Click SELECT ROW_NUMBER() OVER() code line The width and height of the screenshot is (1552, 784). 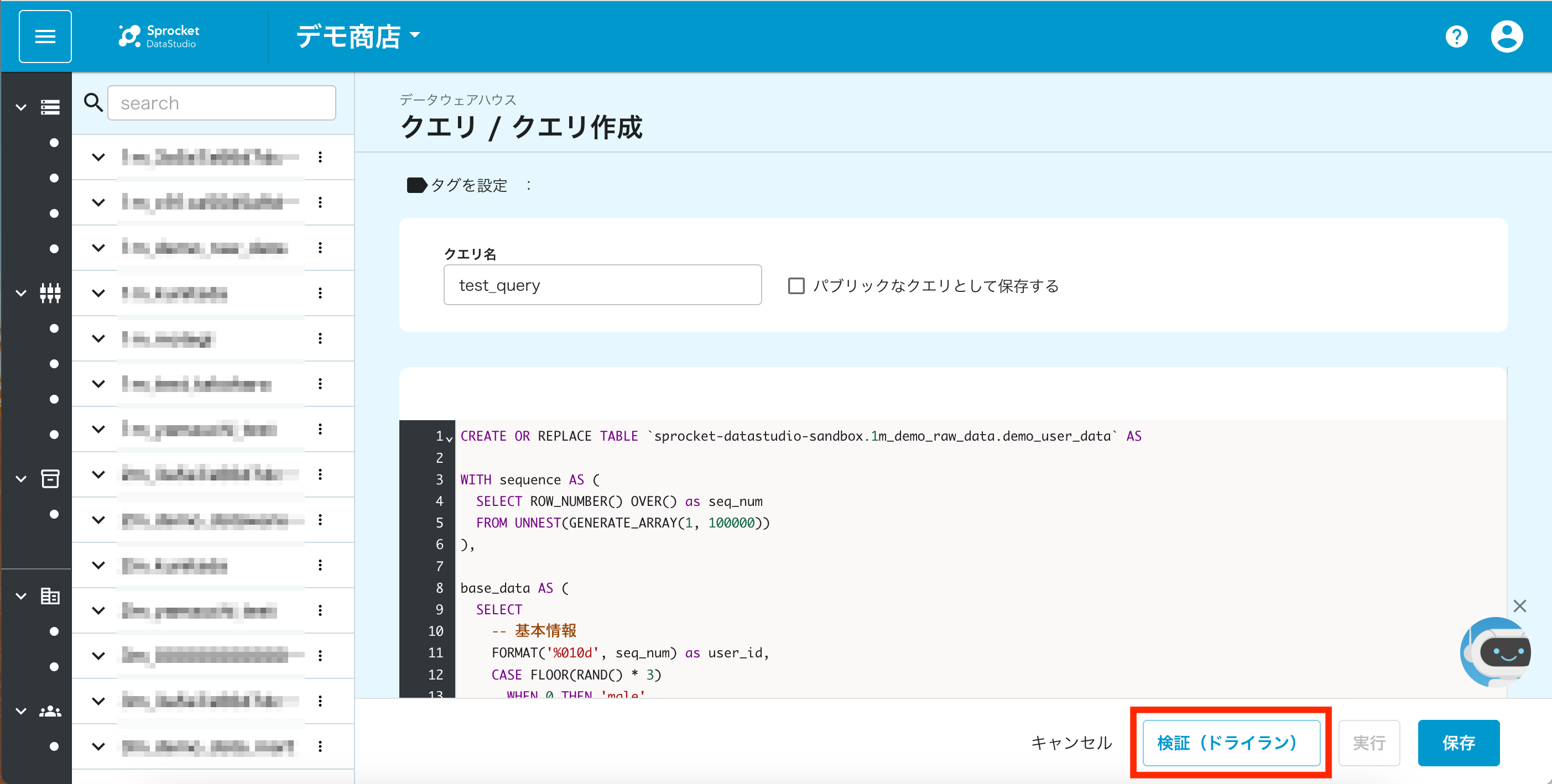pyautogui.click(x=619, y=501)
